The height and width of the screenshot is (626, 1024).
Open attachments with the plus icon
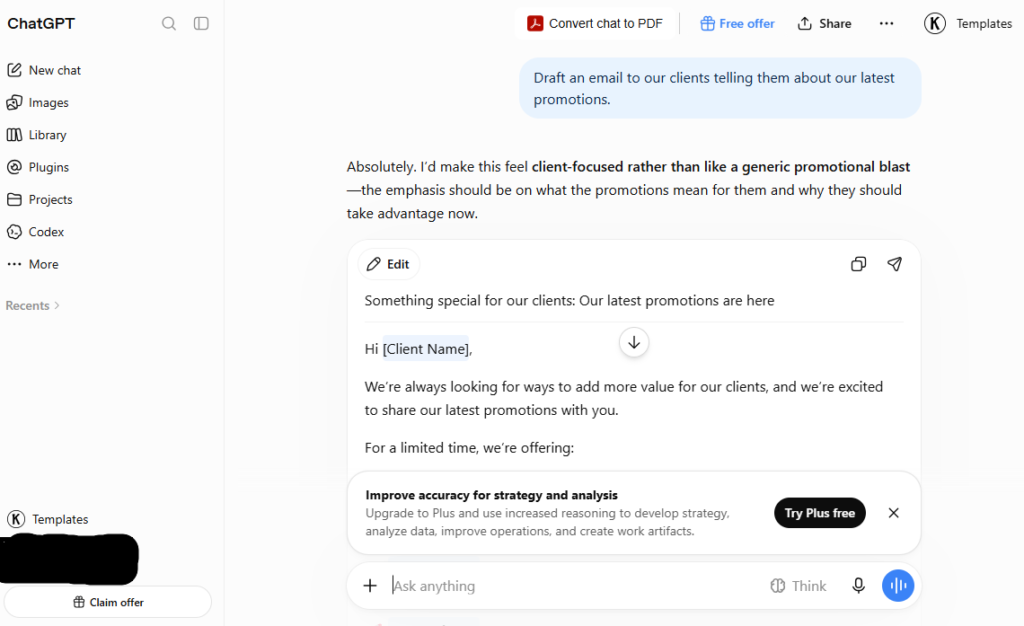(370, 586)
